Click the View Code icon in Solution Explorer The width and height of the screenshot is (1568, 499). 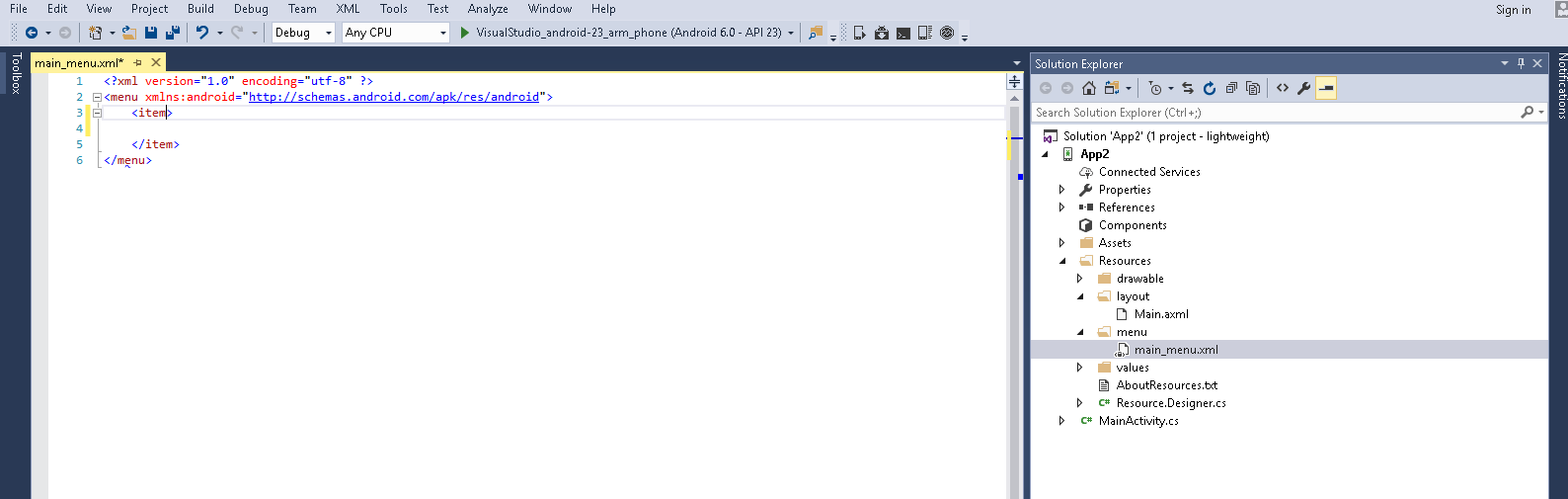click(x=1283, y=88)
